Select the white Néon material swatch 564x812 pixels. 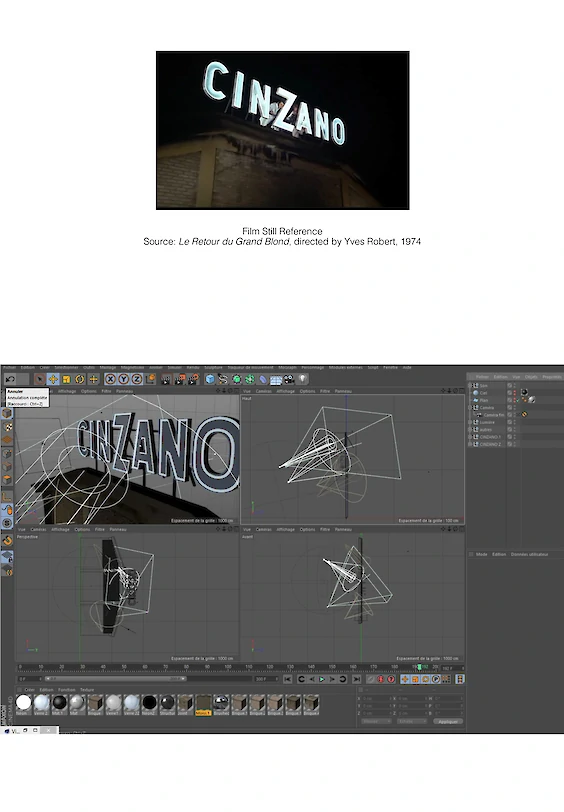23,702
